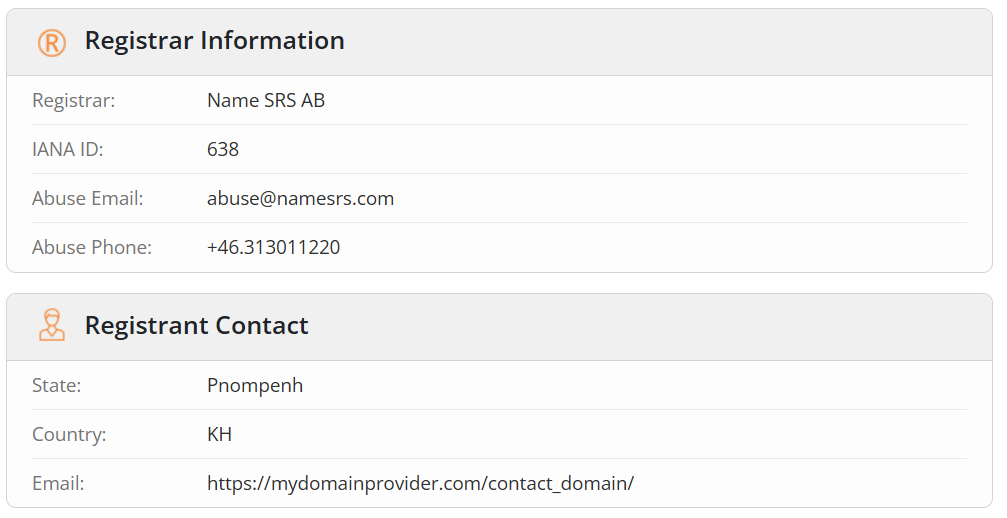
Task: Select the Name SRS AB registrar value
Action: coord(266,100)
